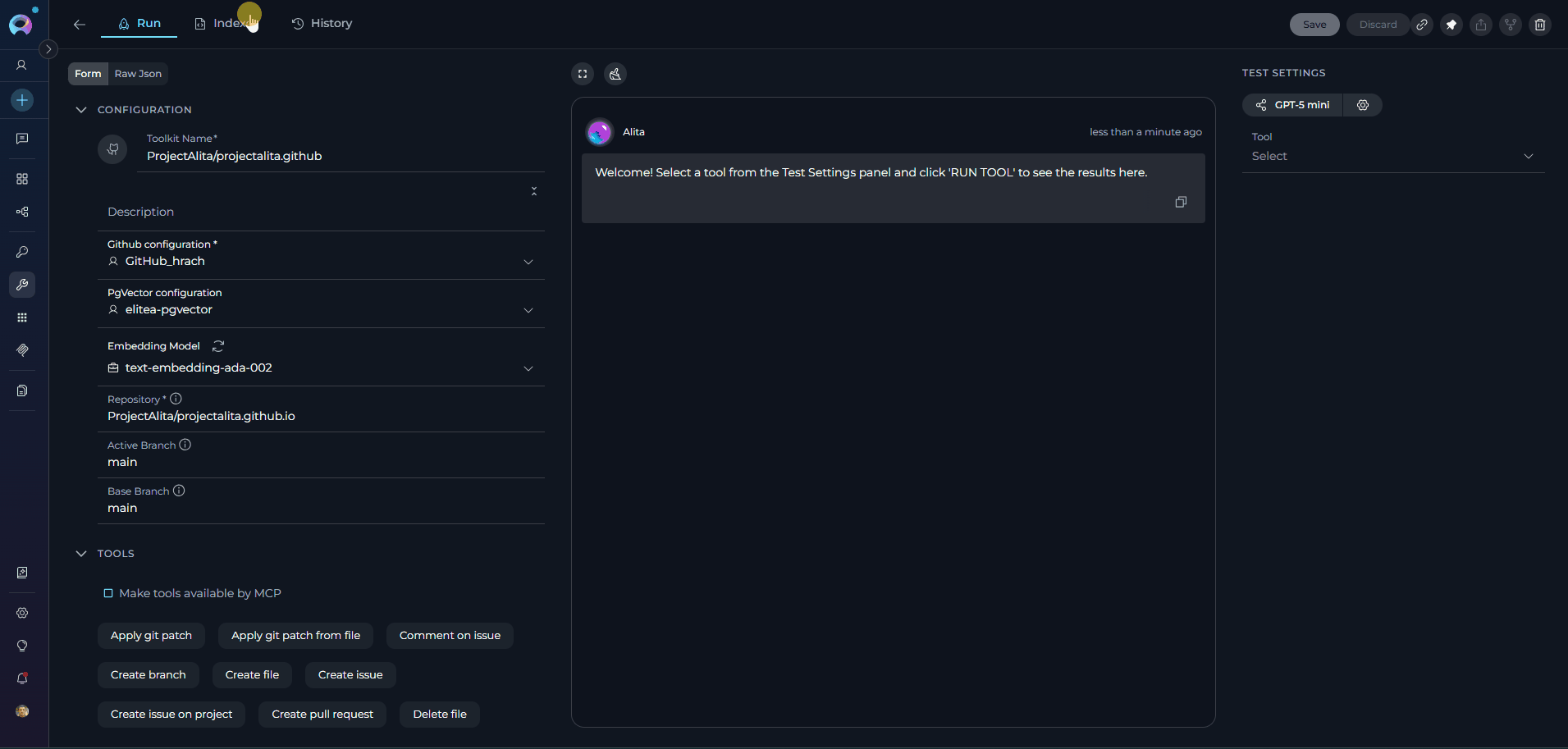Click the pin toolkit icon
The image size is (1568, 749).
(x=1451, y=25)
